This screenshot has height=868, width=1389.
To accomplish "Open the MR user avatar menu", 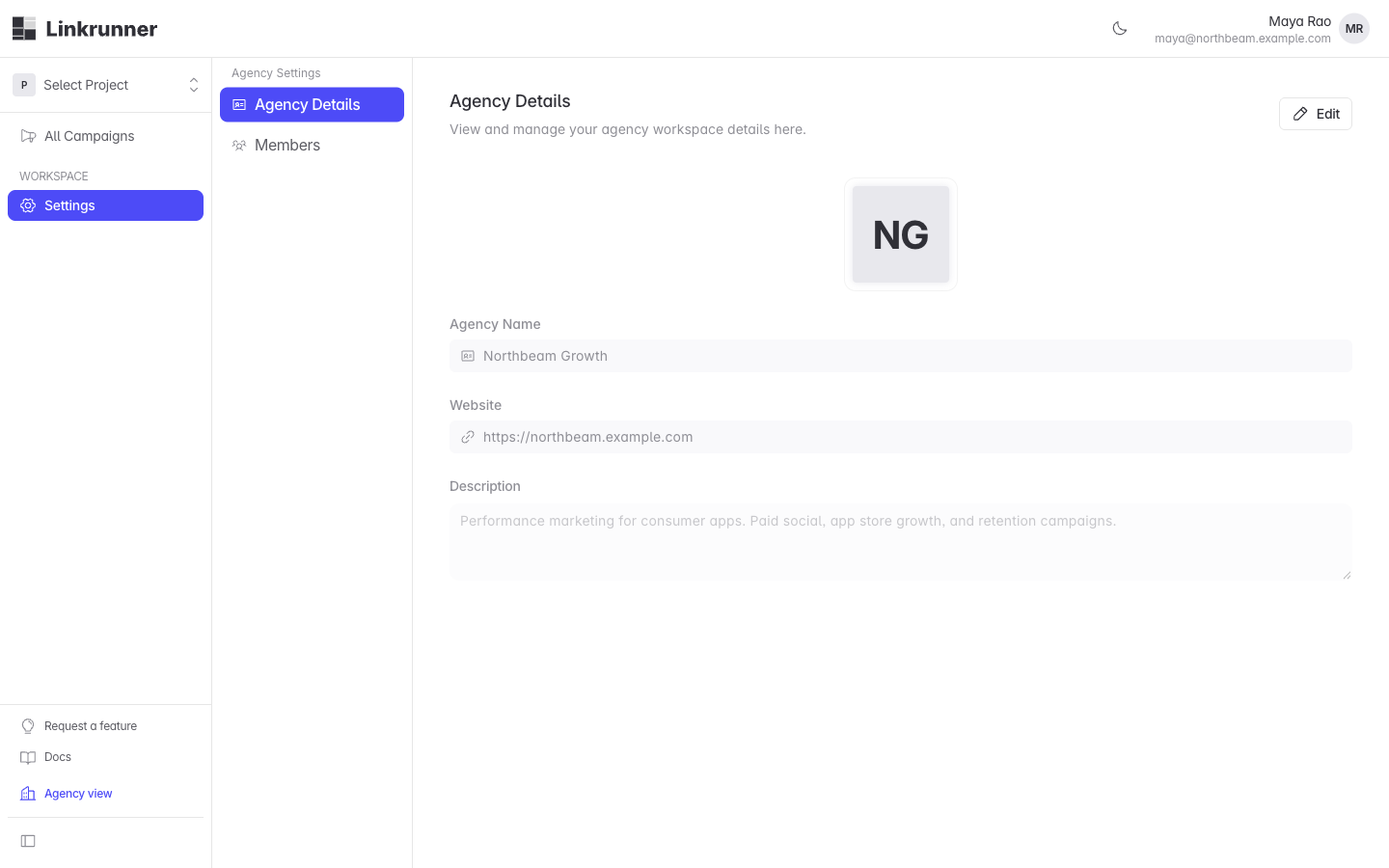I will click(x=1354, y=29).
